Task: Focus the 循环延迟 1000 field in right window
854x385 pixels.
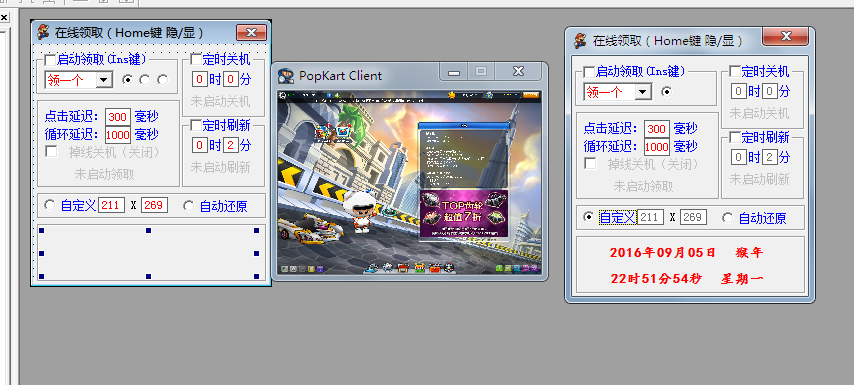Action: coord(657,146)
